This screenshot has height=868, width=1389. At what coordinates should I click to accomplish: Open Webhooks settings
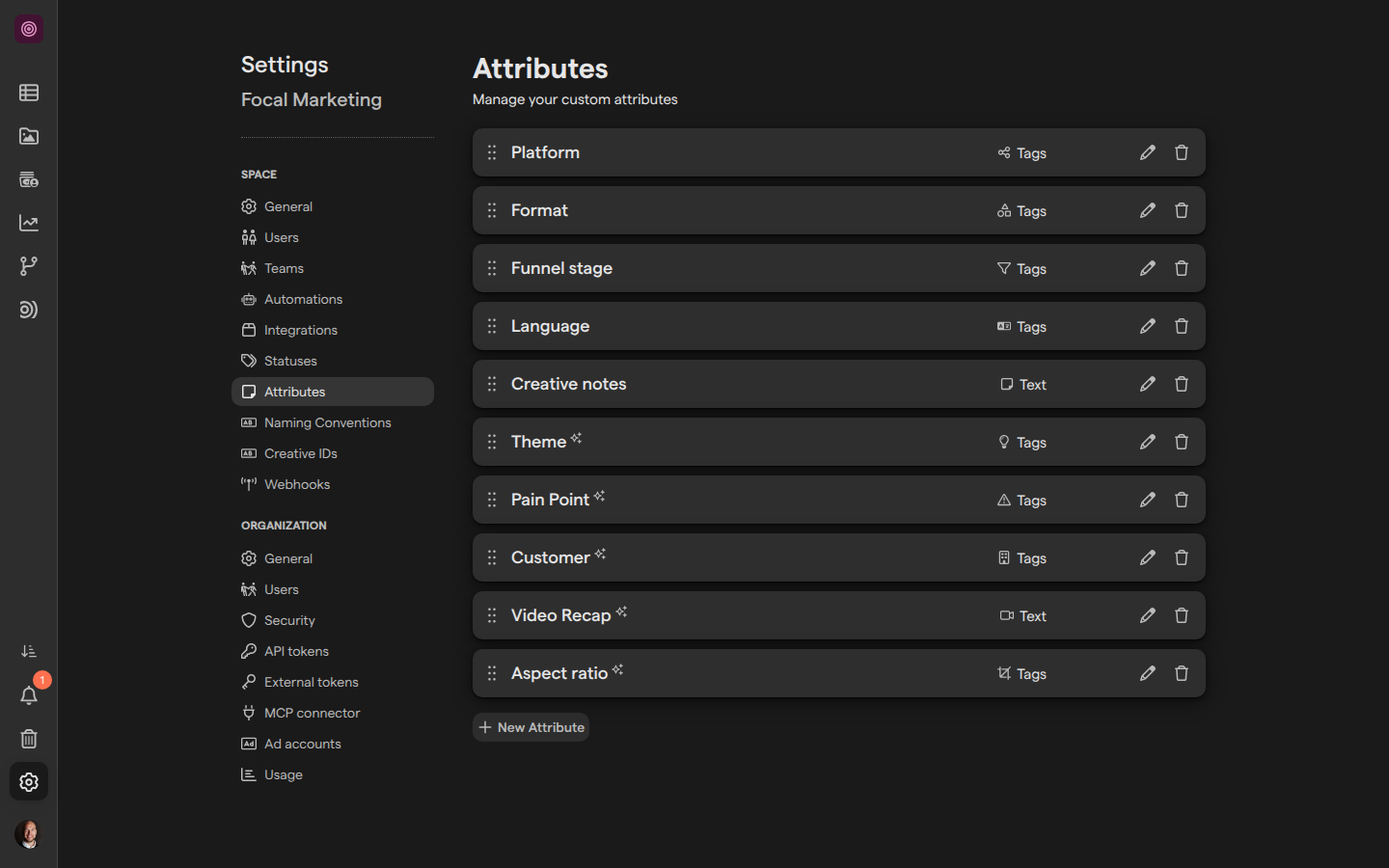[333, 484]
